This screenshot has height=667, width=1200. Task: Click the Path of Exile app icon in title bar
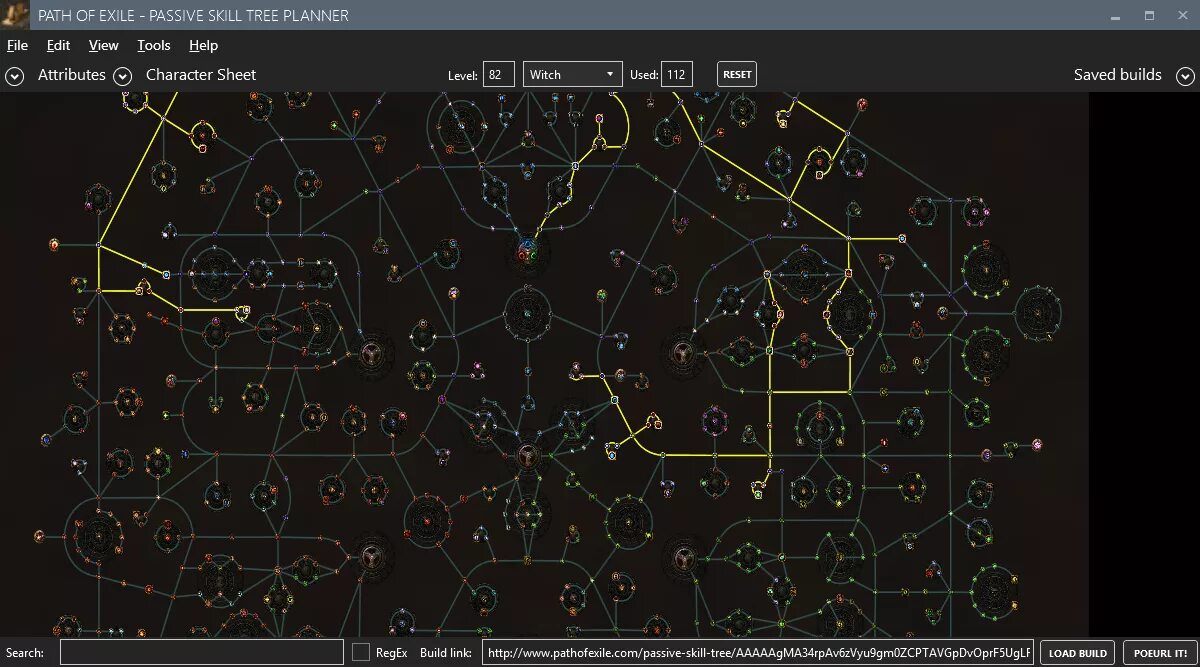[x=15, y=15]
